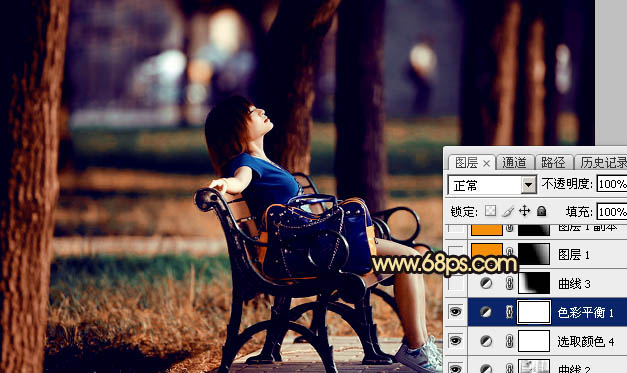Select the 图层 1 副本 layer mask thumbnail

pyautogui.click(x=534, y=230)
